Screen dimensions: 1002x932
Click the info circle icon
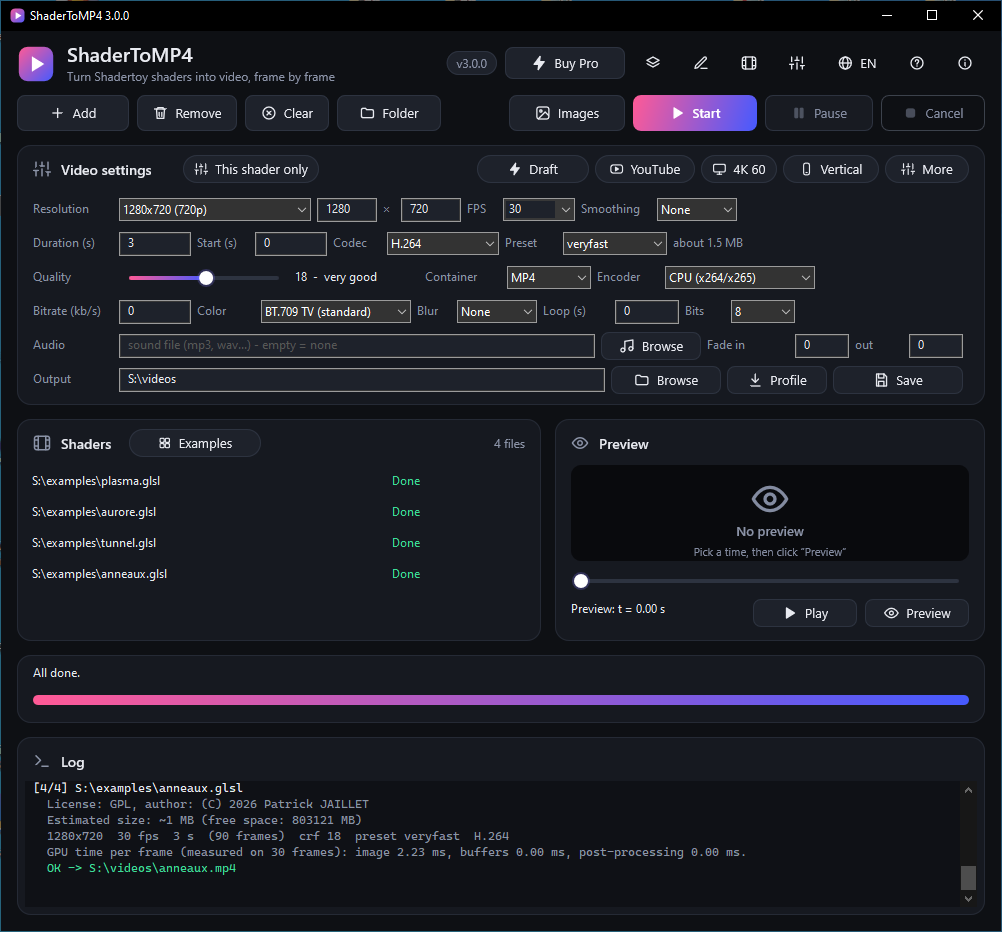pos(965,63)
